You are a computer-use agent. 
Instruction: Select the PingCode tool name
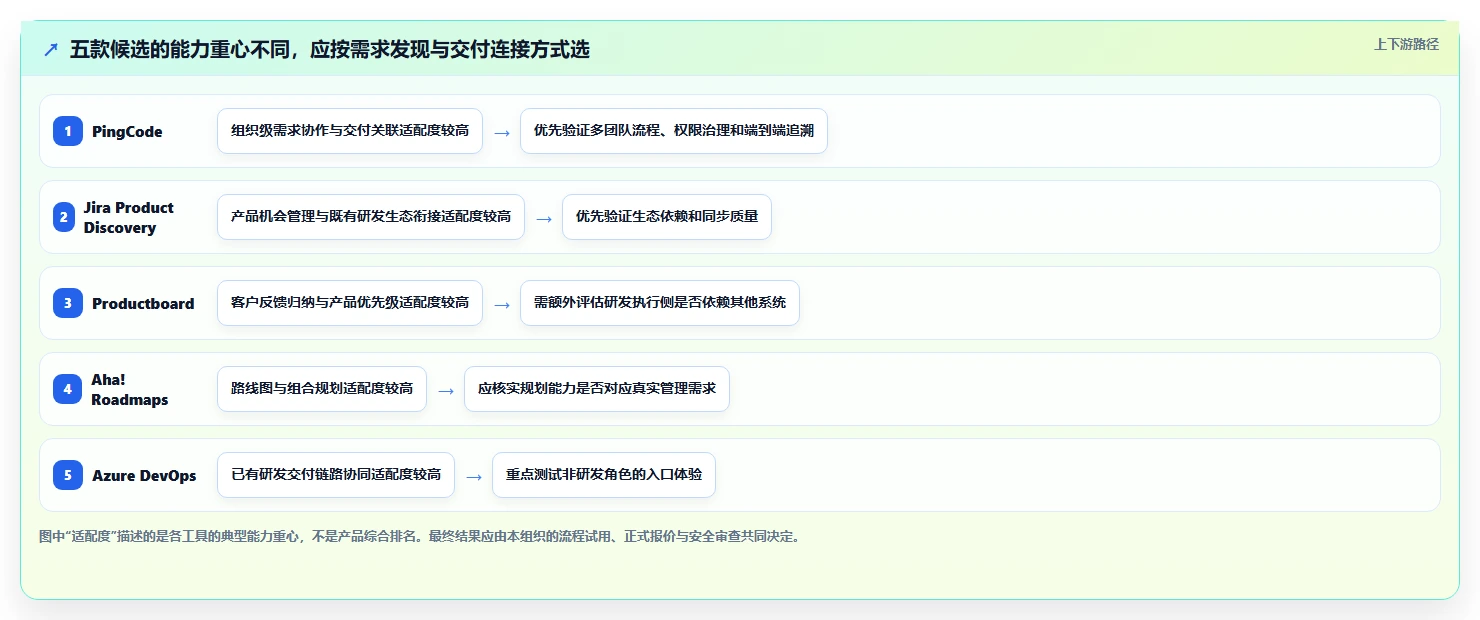(x=127, y=132)
